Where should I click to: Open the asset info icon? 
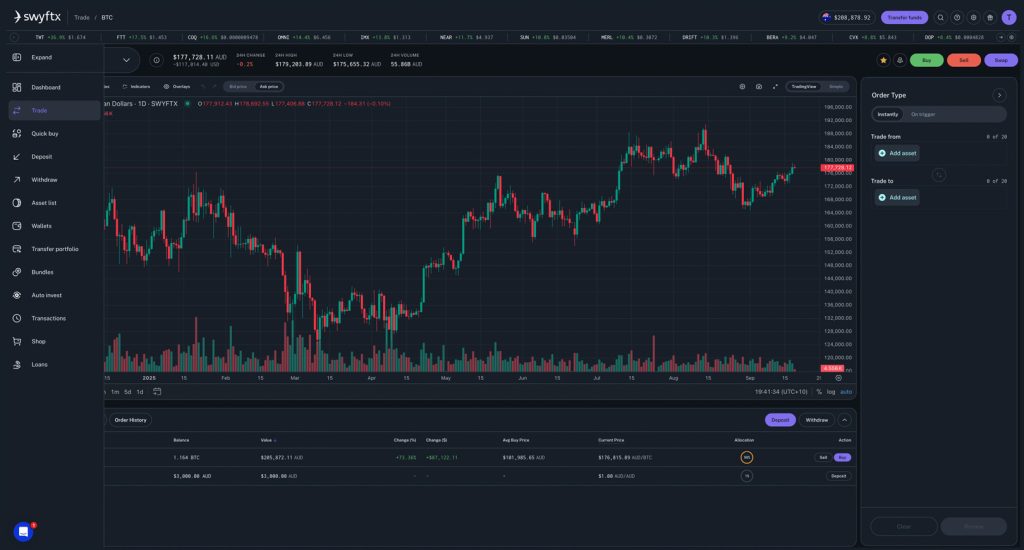[157, 60]
